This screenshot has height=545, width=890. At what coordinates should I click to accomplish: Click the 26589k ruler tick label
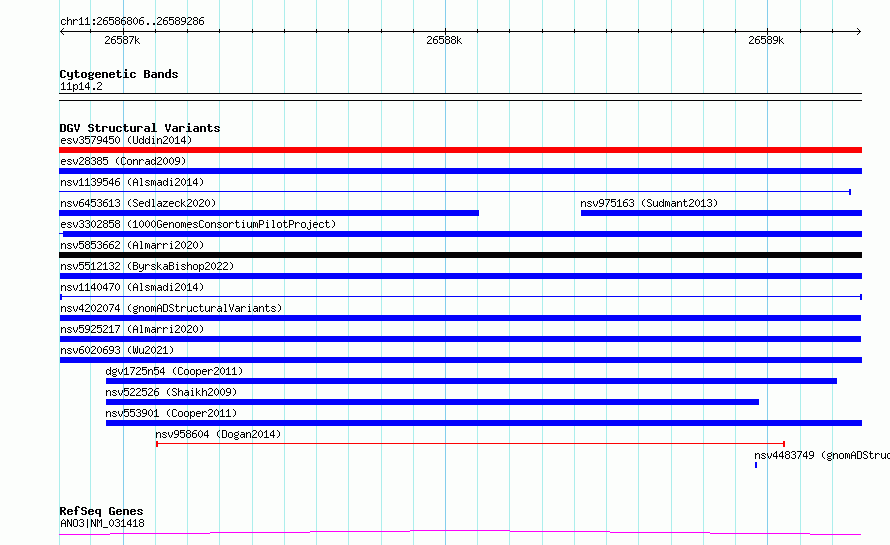766,40
